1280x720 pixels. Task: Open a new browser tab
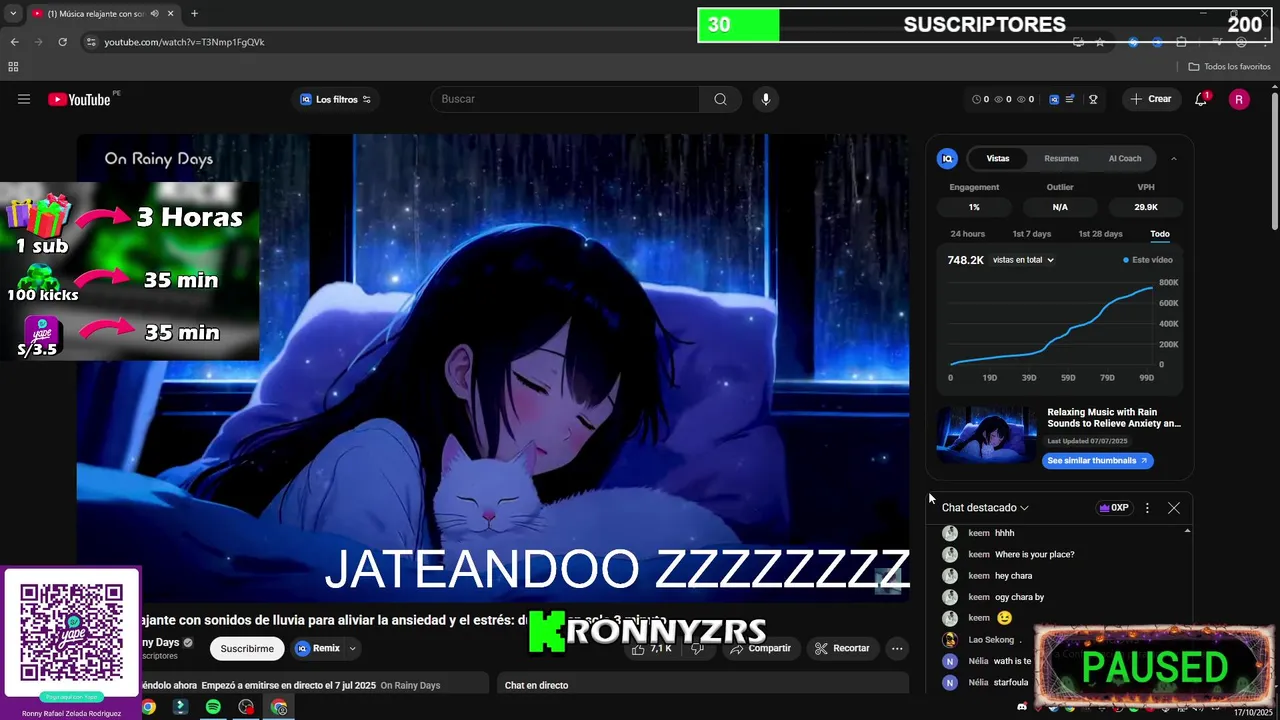pos(194,13)
